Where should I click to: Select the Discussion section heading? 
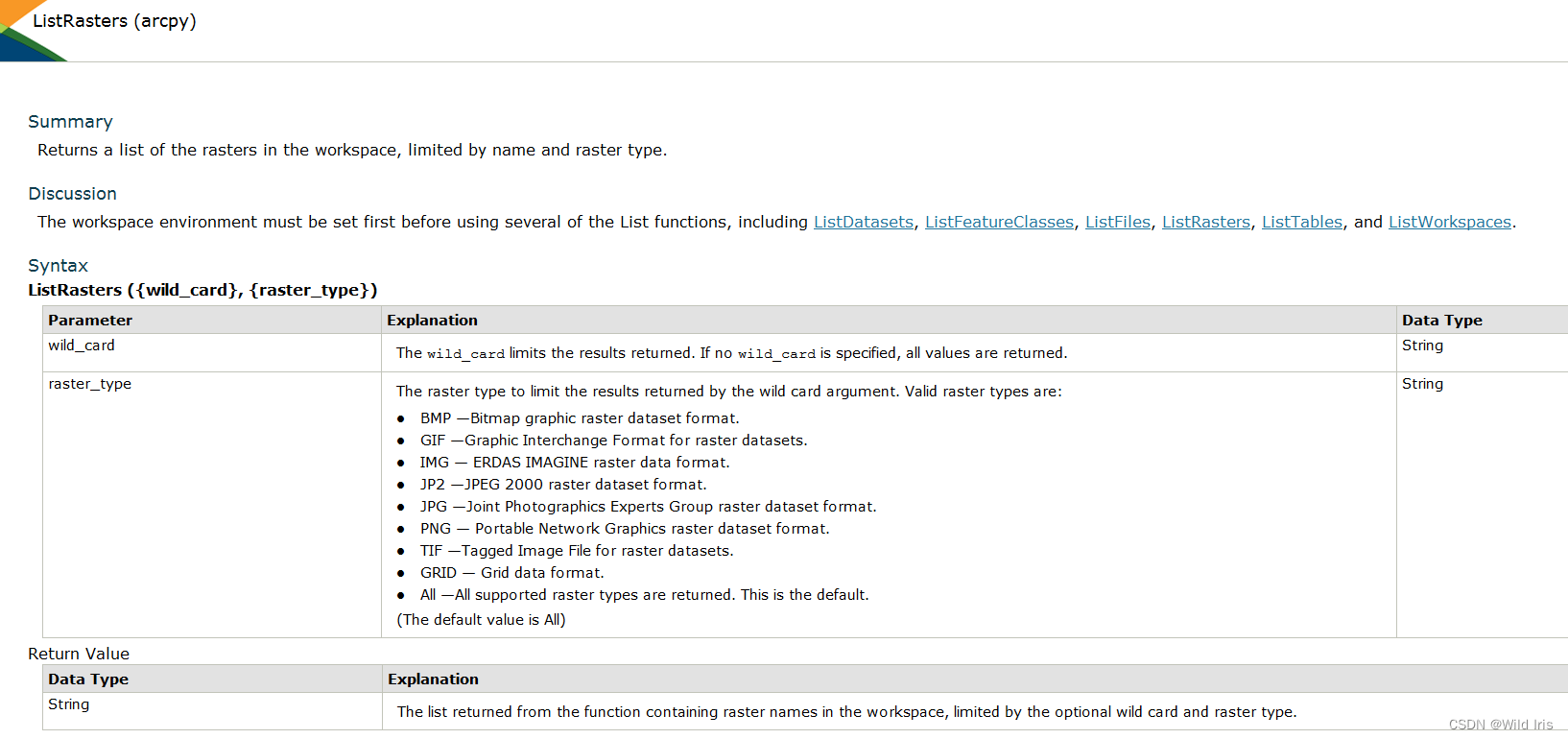[72, 194]
